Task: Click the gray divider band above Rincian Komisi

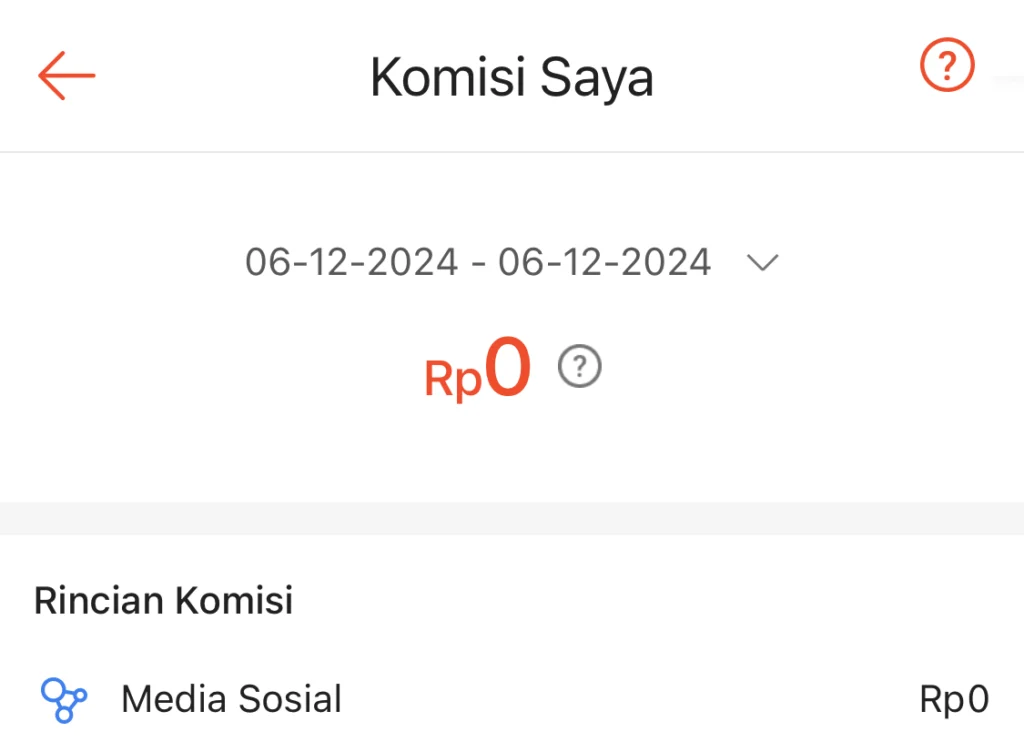Action: pyautogui.click(x=512, y=518)
